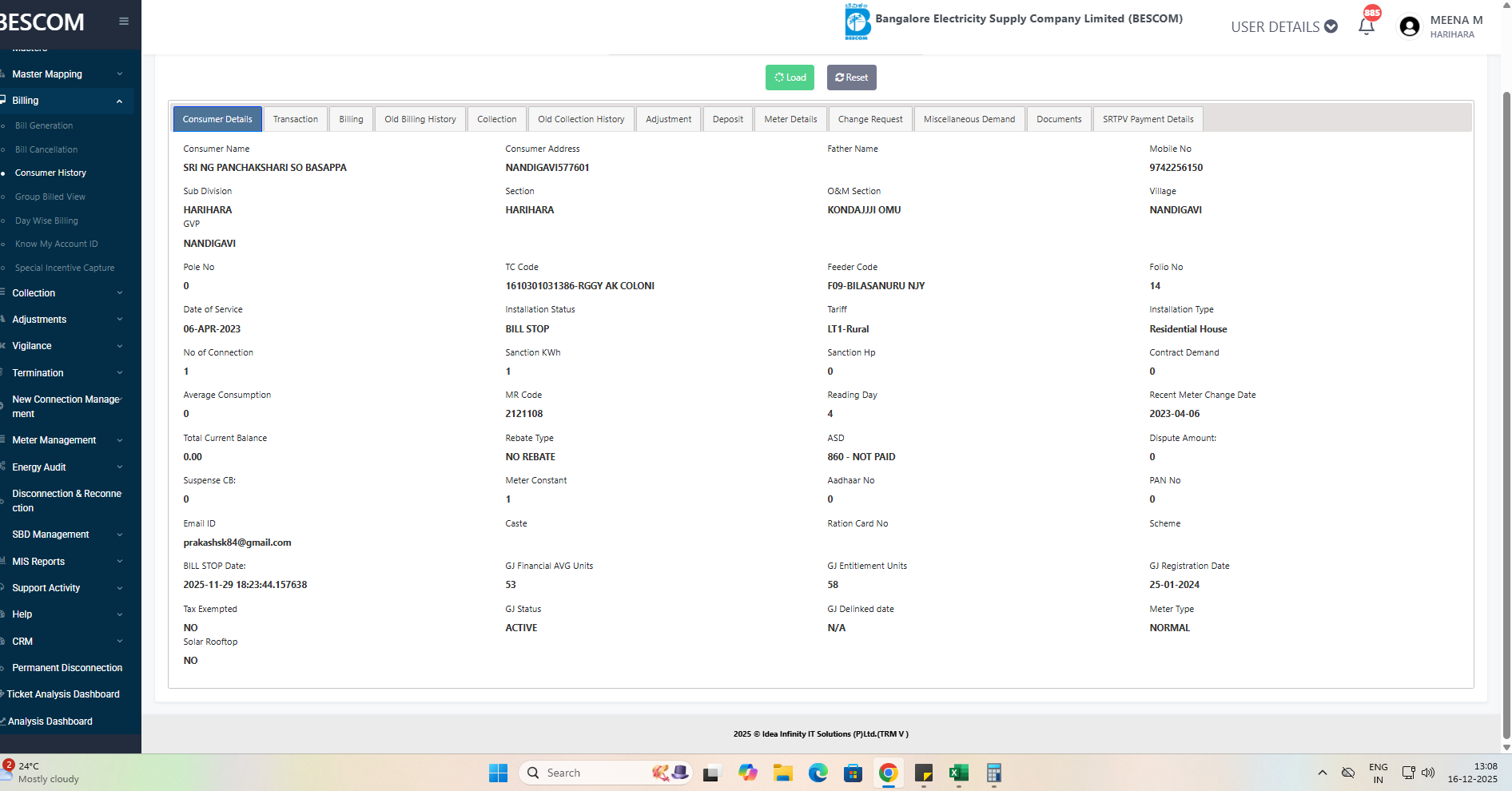Image resolution: width=1512 pixels, height=791 pixels.
Task: Switch to Transaction tab
Action: tap(296, 119)
